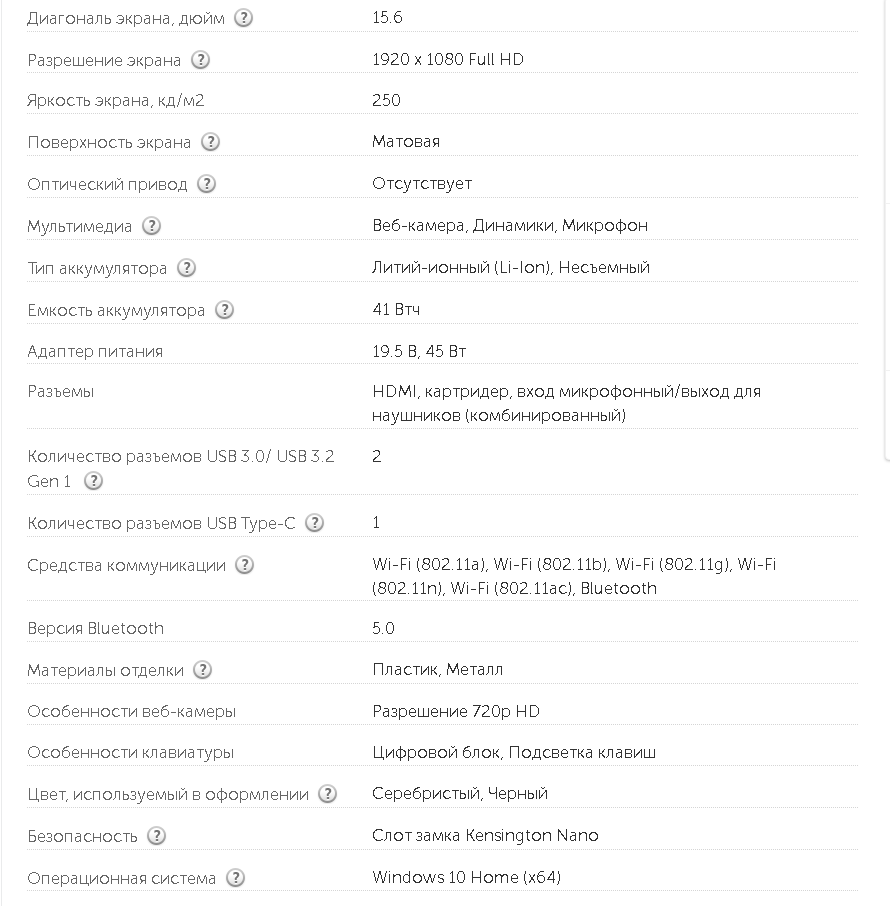
Task: Click the 1920 x 1080 Full HD value
Action: pyautogui.click(x=448, y=60)
